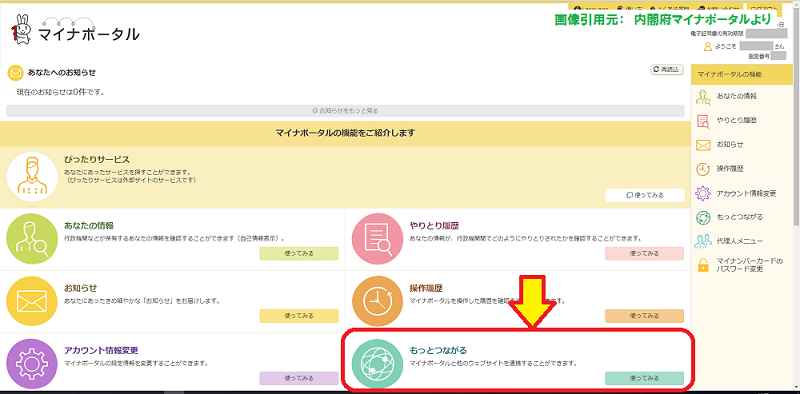Click the green あなたの情報 circle icon
The width and height of the screenshot is (800, 394).
(x=32, y=239)
